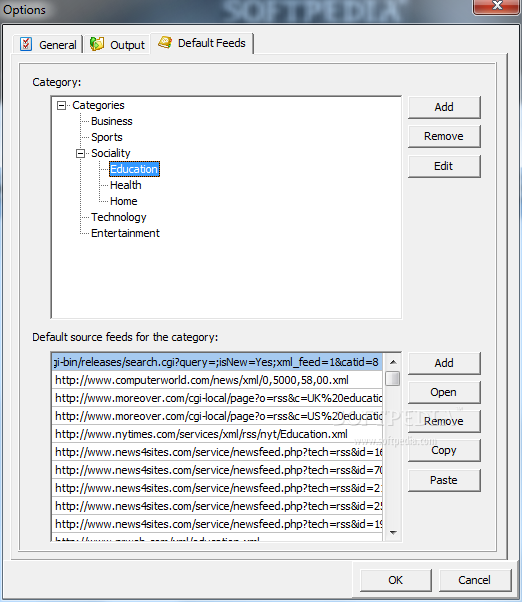Click the feed list scroll down arrow

tap(393, 532)
